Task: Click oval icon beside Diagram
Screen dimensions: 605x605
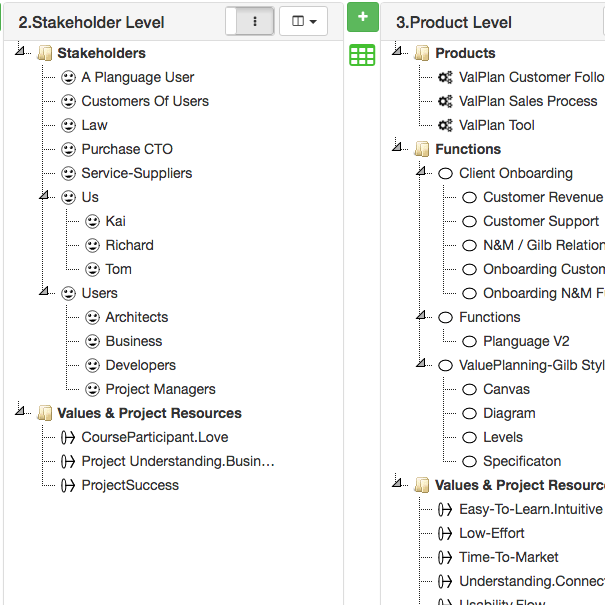Action: point(470,414)
